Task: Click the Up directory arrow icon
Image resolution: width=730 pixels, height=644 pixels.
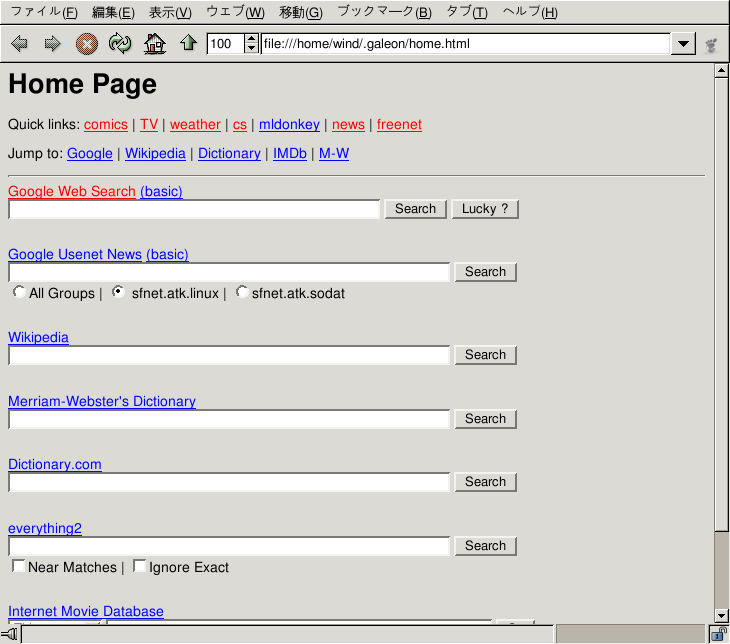Action: pyautogui.click(x=188, y=44)
